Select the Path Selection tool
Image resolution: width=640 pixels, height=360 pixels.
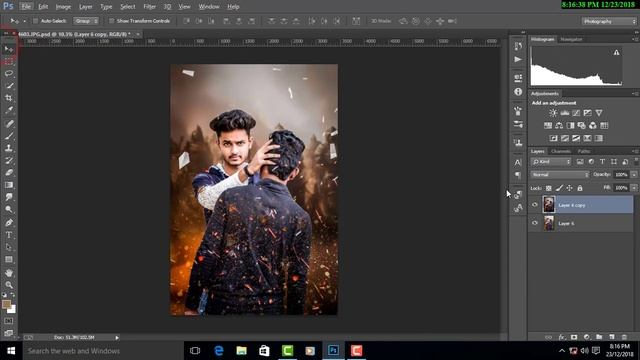click(9, 247)
